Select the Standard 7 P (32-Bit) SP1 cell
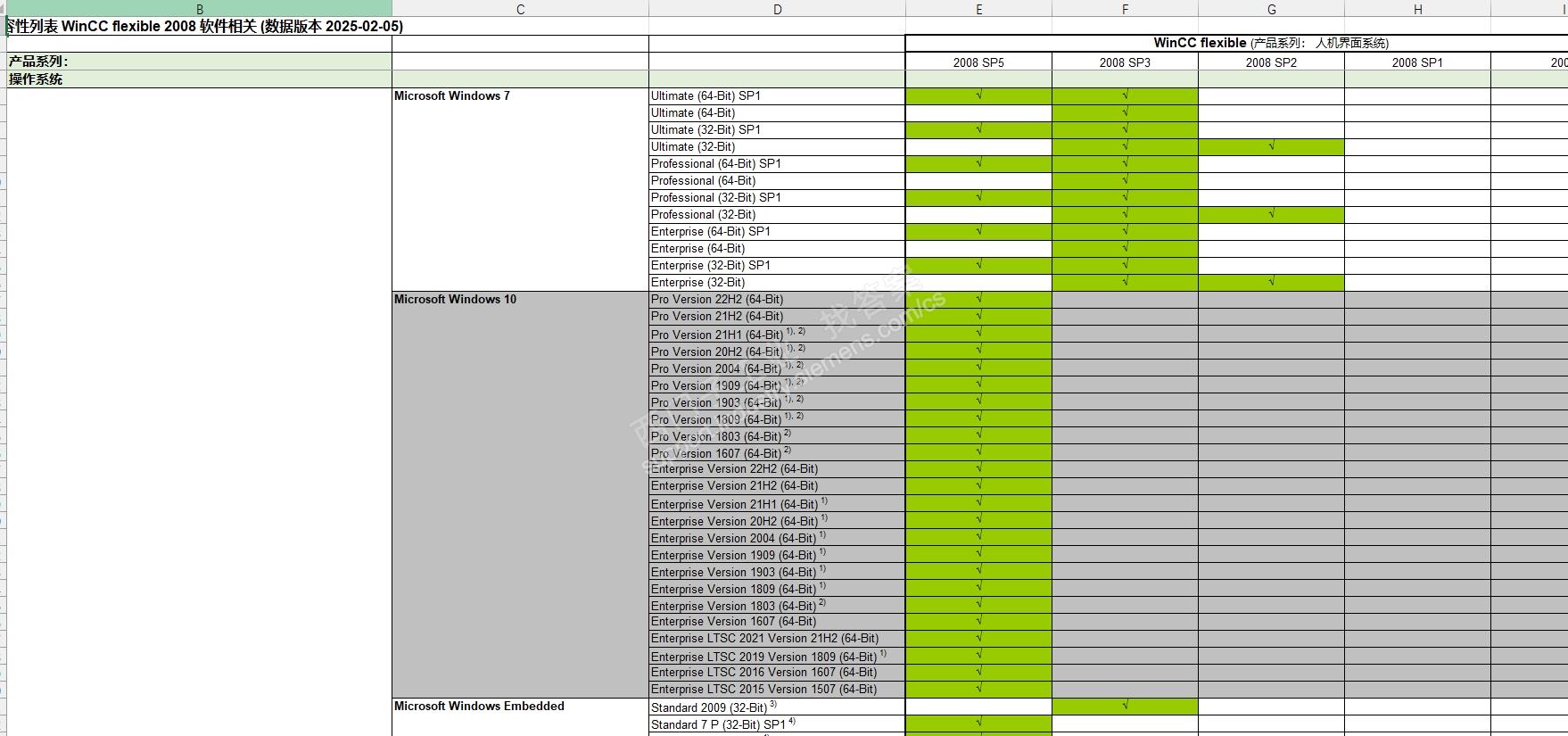Viewport: 1568px width, 736px height. click(777, 724)
